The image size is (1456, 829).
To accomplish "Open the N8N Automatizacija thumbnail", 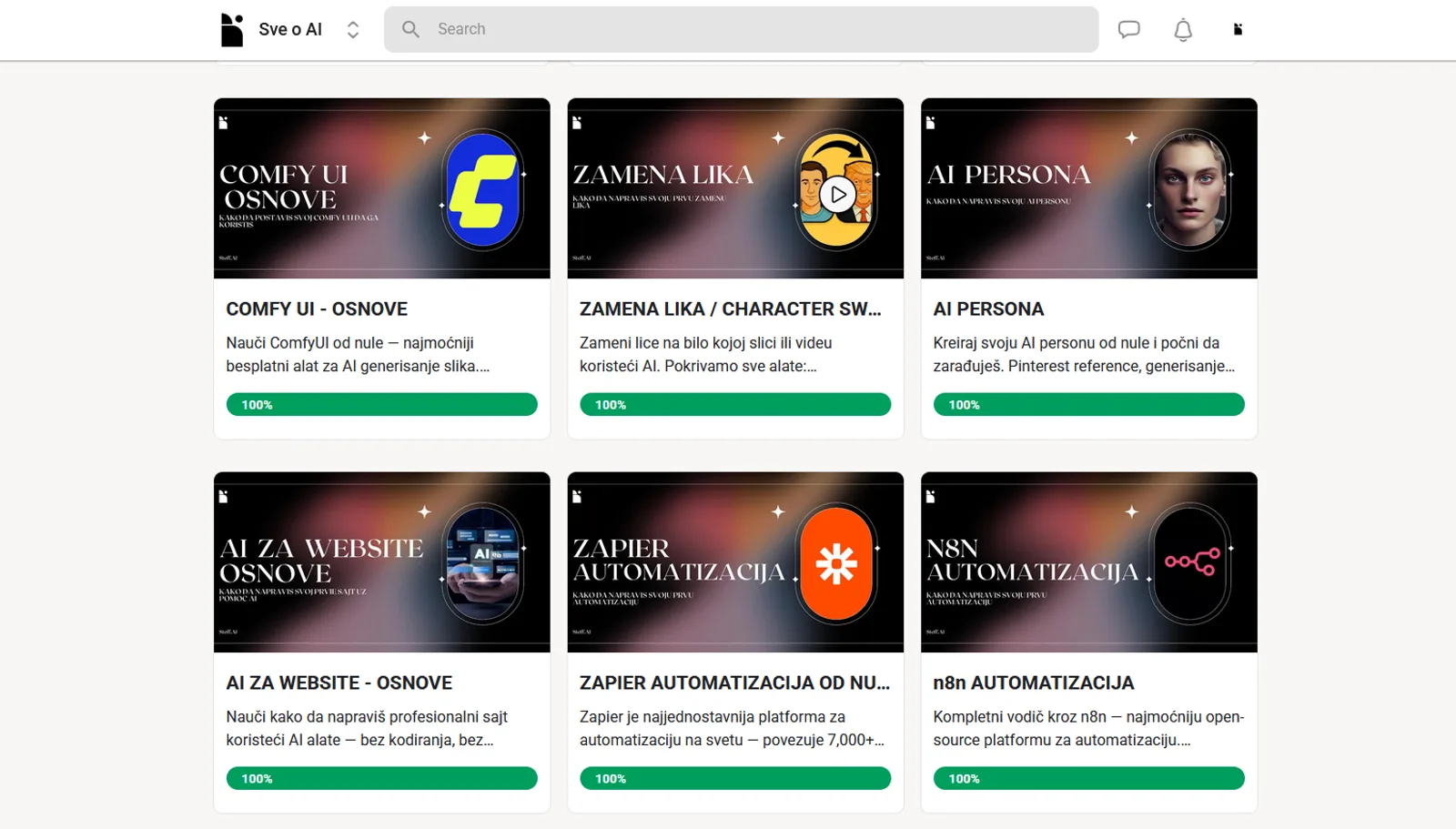I will point(1089,562).
